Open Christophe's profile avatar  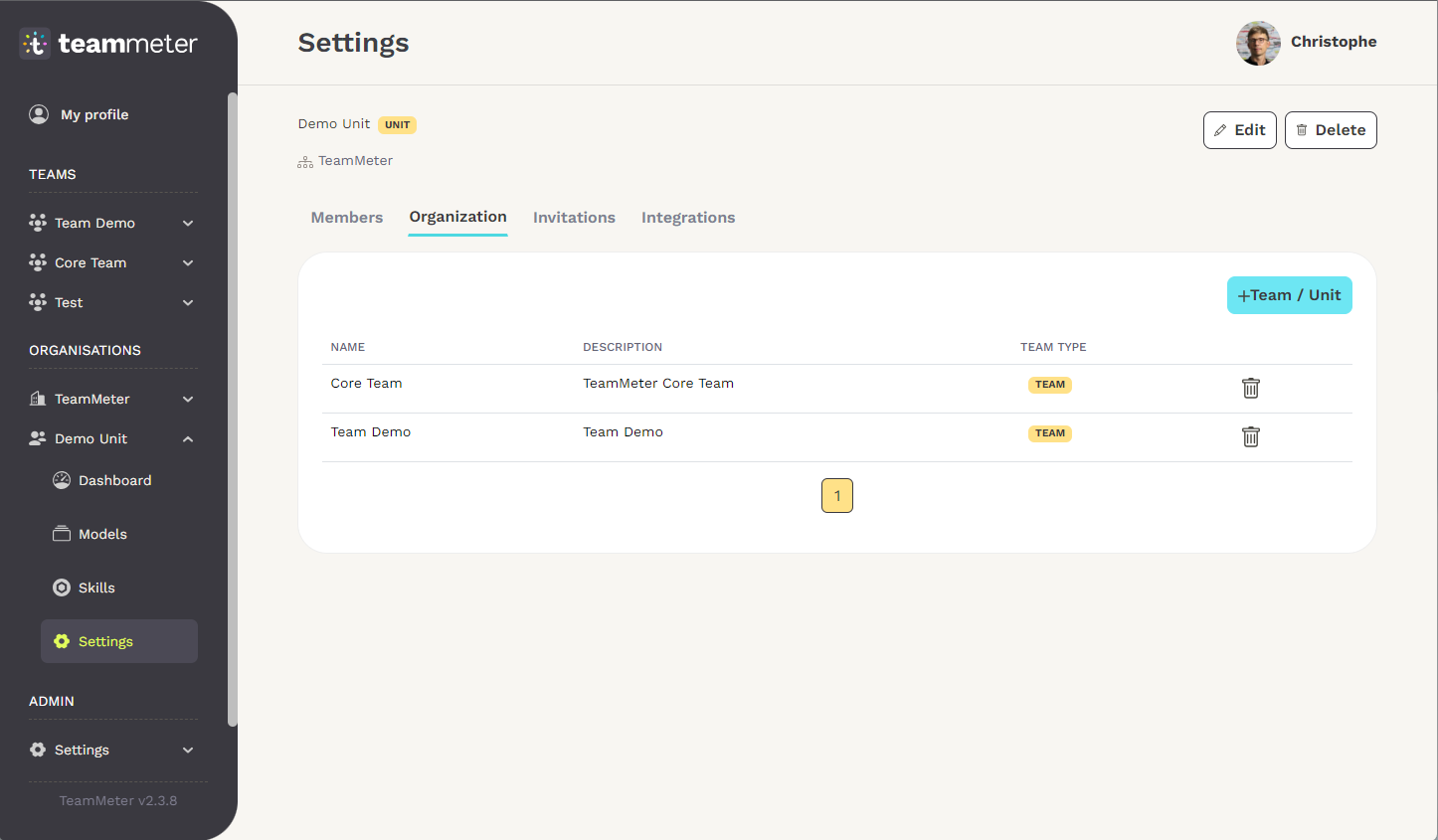coord(1258,43)
